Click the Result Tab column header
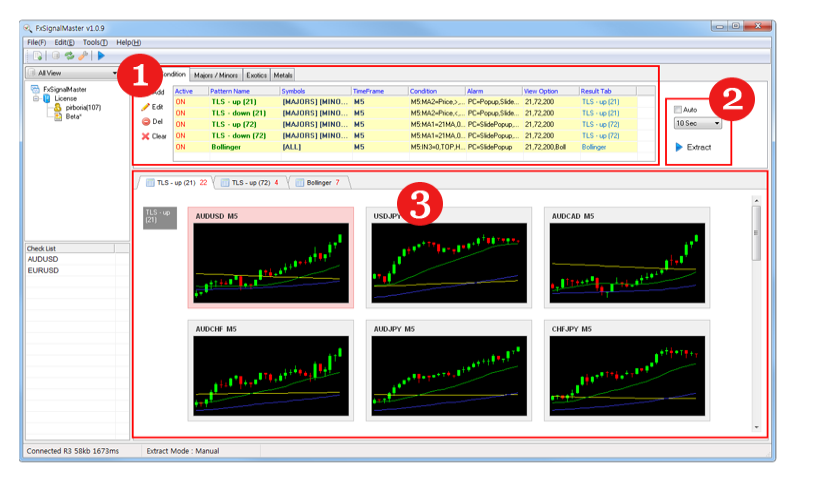This screenshot has height=479, width=816. (x=608, y=91)
